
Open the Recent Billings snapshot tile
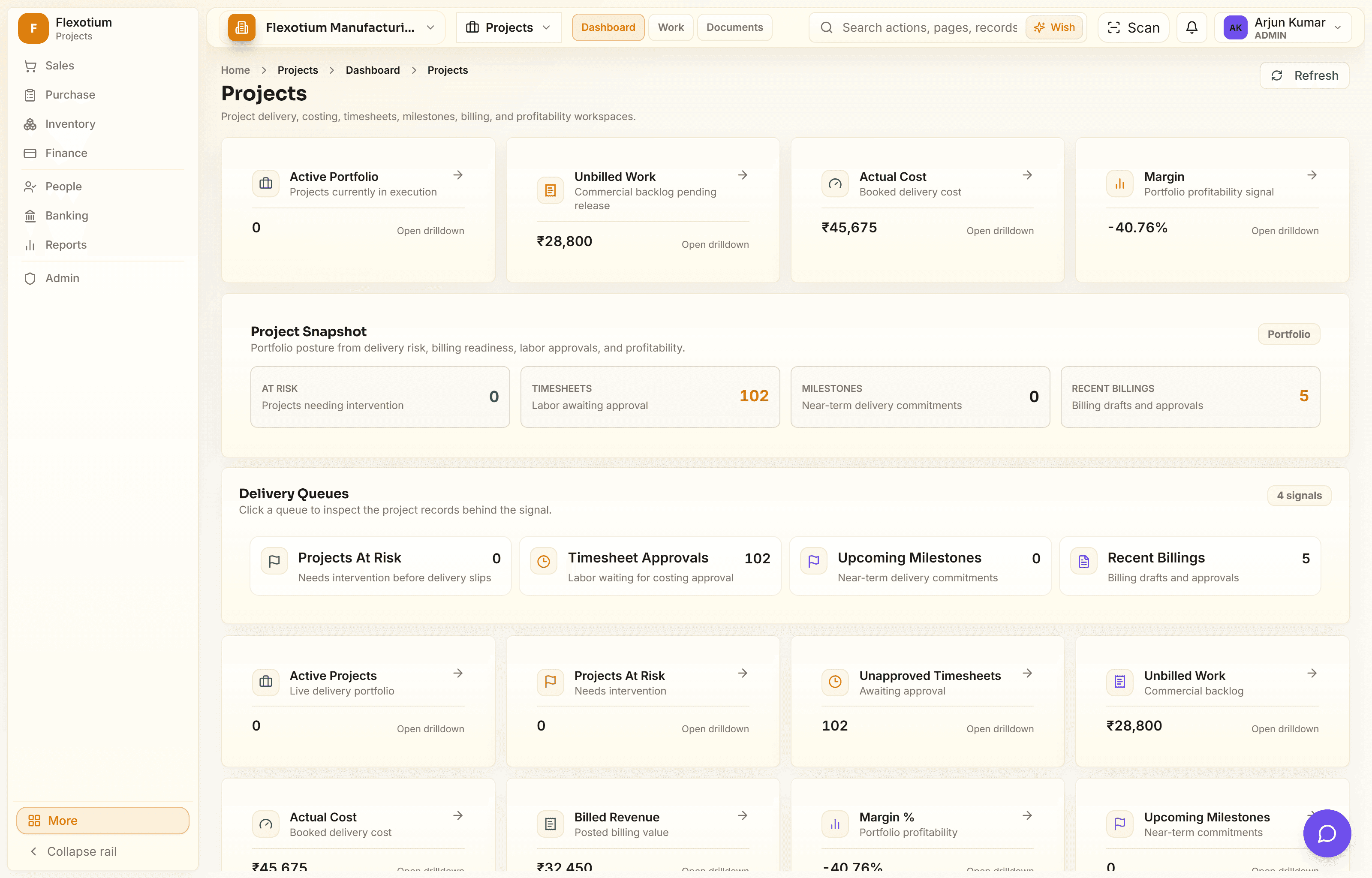point(1190,397)
